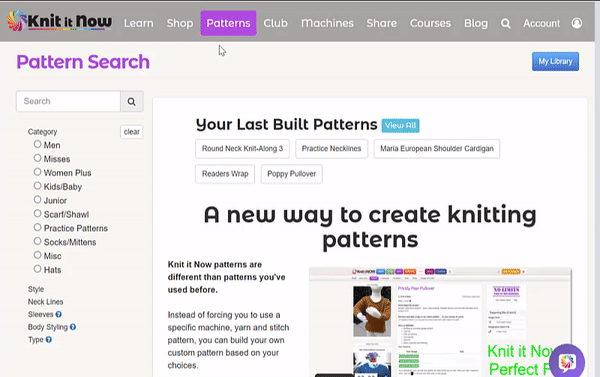Open the Readers Wrap pattern
Screen dimensions: 600x377
click(225, 174)
